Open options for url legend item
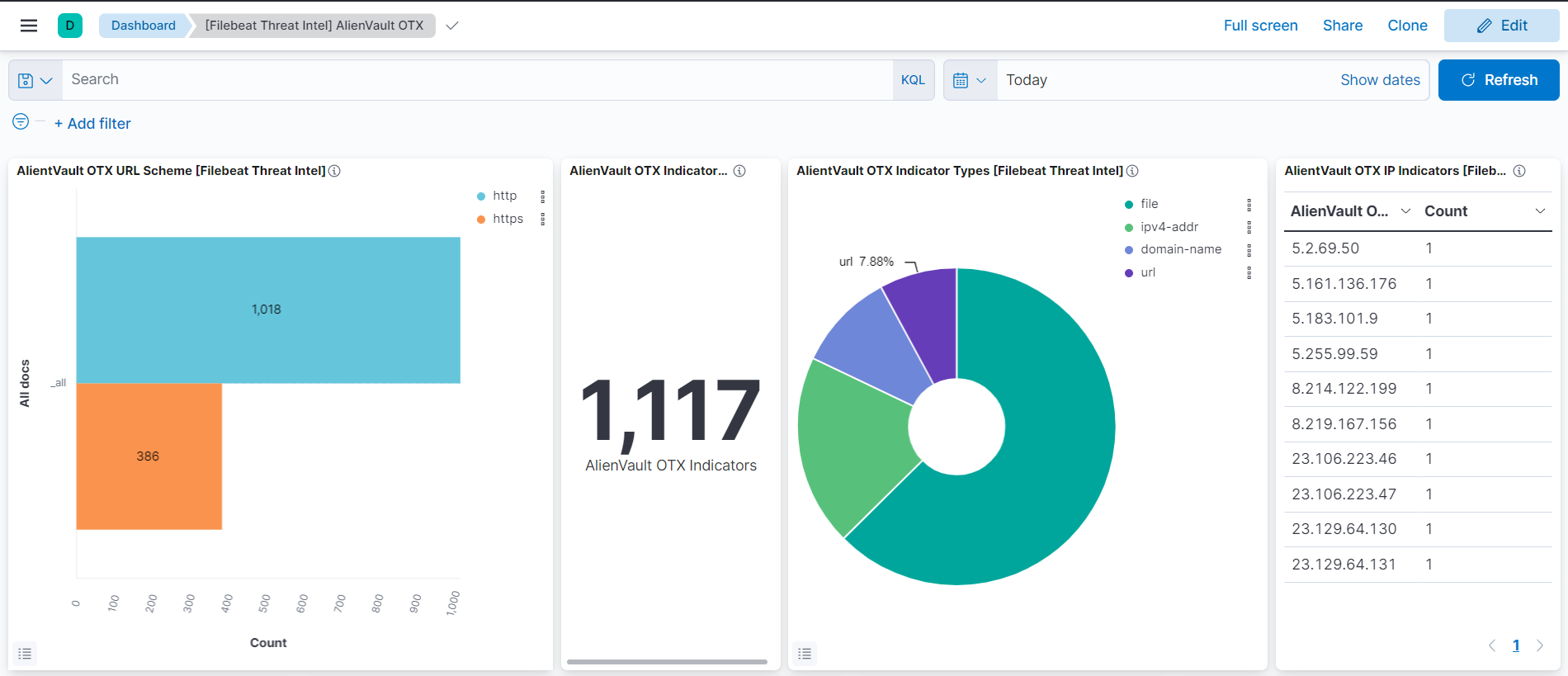The image size is (1568, 676). (1249, 272)
